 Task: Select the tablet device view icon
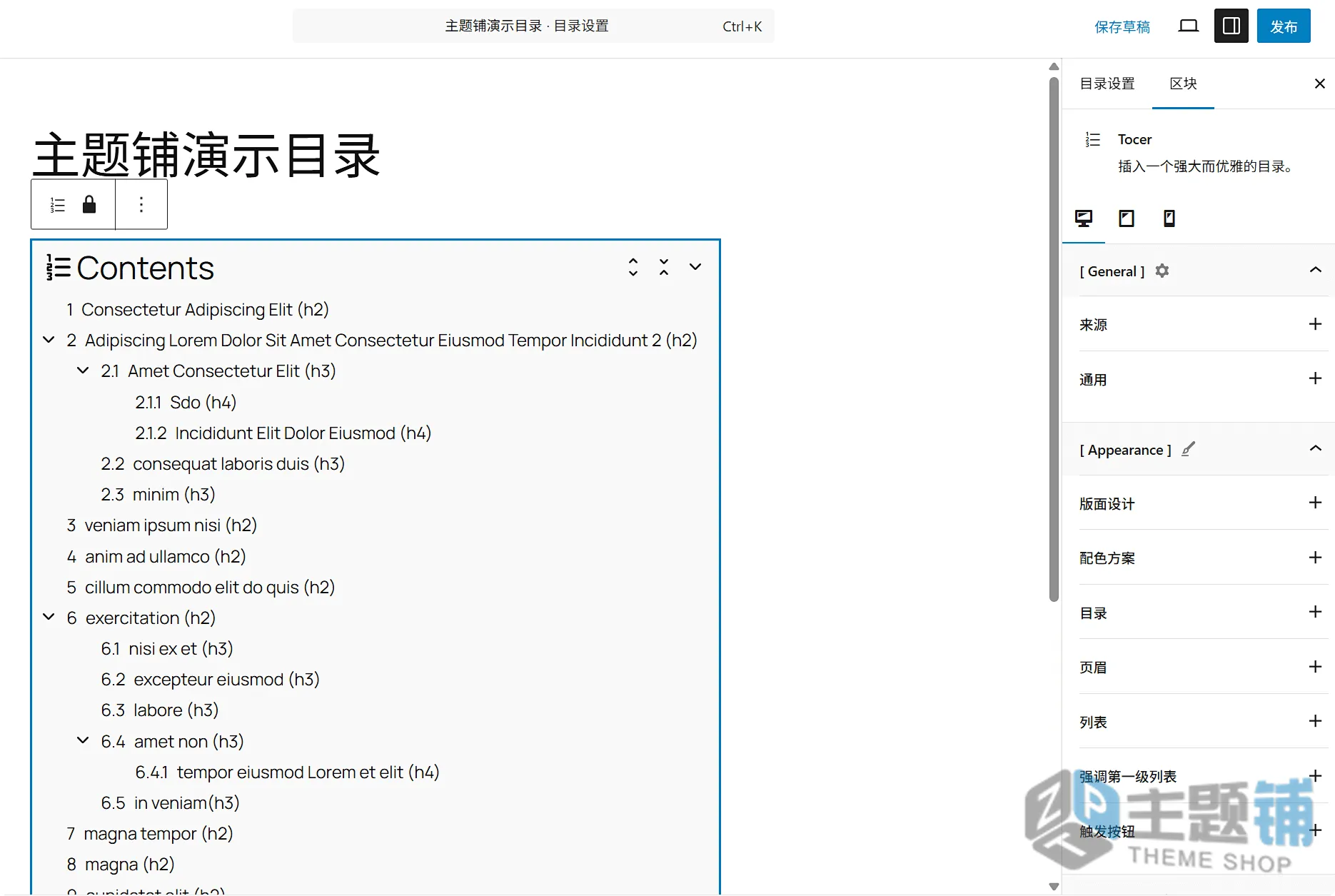(1127, 218)
